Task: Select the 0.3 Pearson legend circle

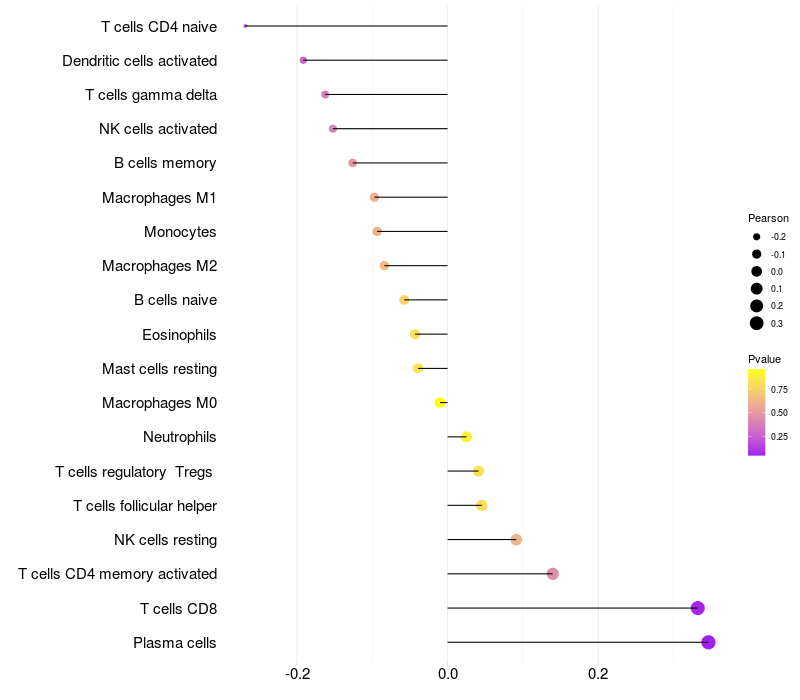Action: click(757, 323)
